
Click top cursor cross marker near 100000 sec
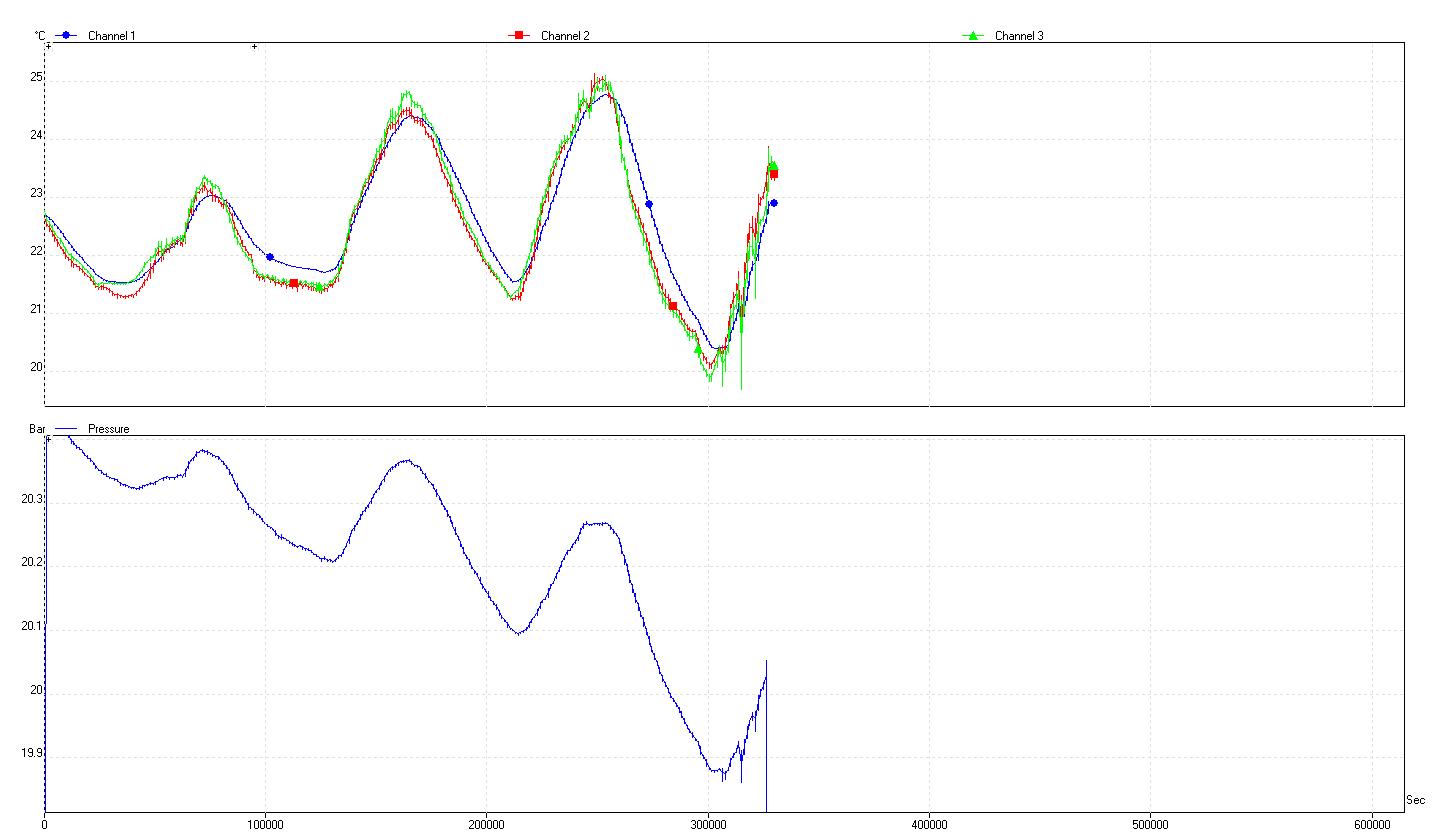pos(254,46)
